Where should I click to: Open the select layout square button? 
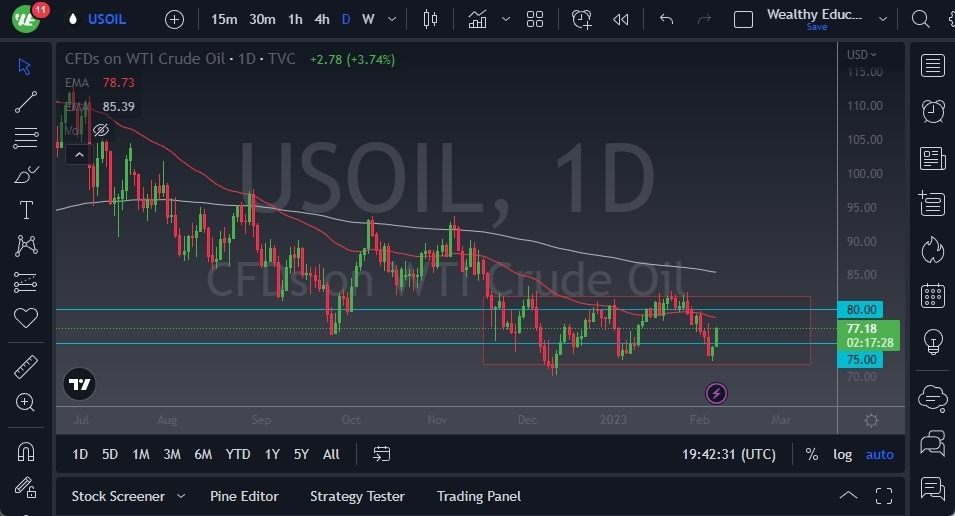pos(743,19)
